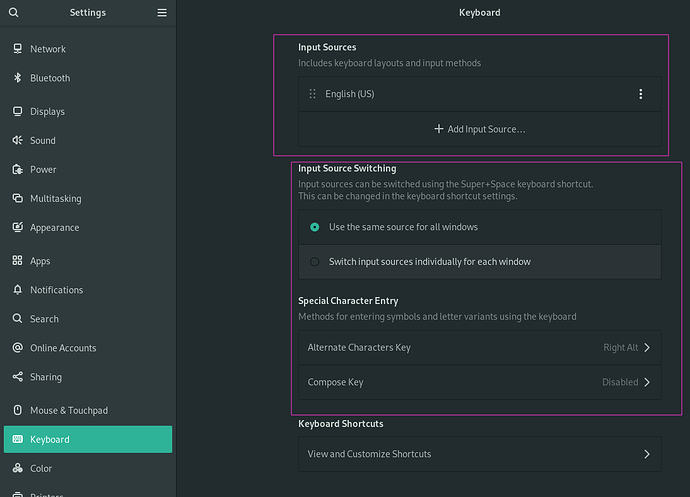Go to Displays settings panel

(47, 112)
